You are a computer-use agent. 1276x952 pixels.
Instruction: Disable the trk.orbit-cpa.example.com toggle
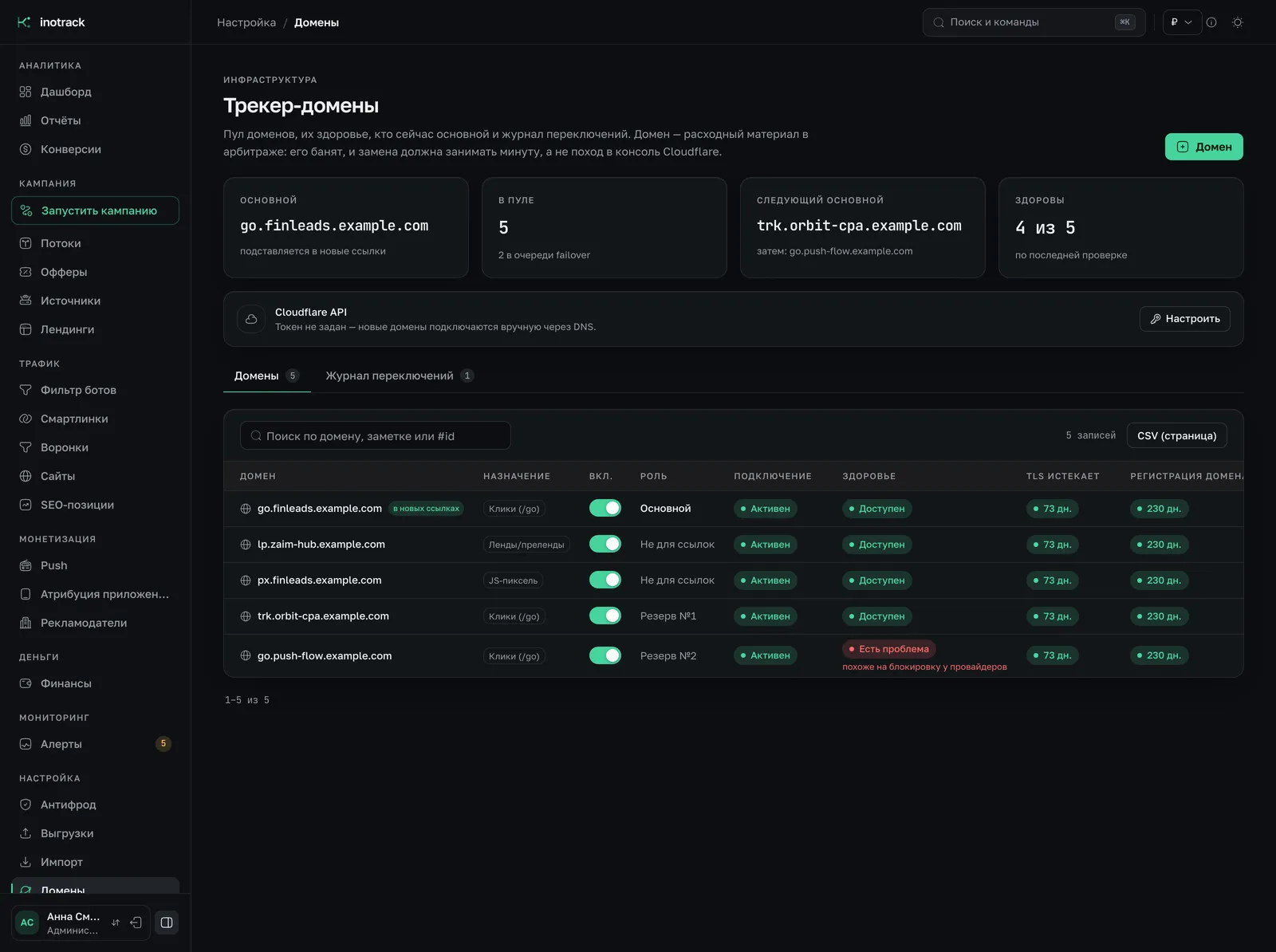605,616
